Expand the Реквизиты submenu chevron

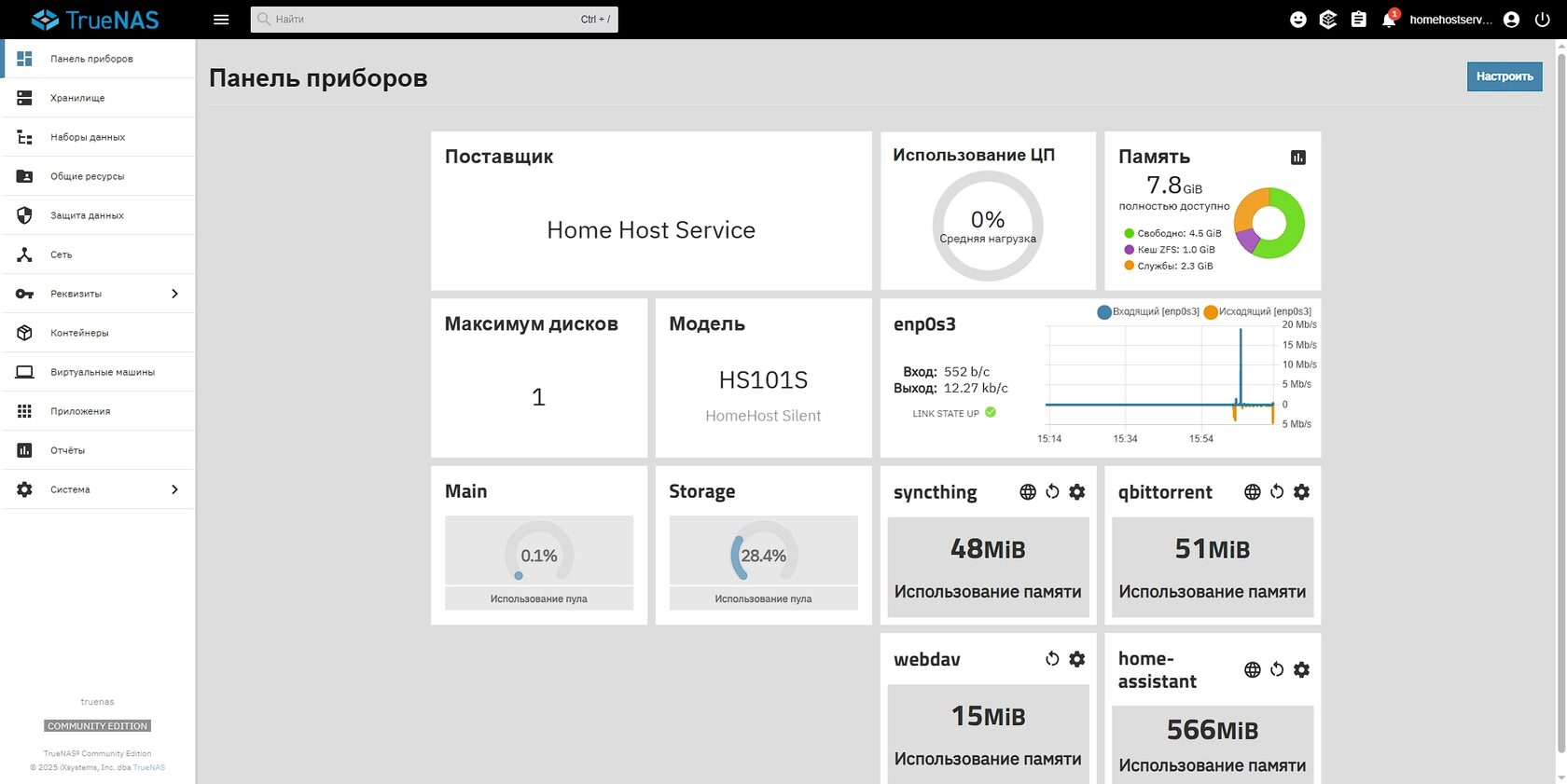tap(174, 294)
